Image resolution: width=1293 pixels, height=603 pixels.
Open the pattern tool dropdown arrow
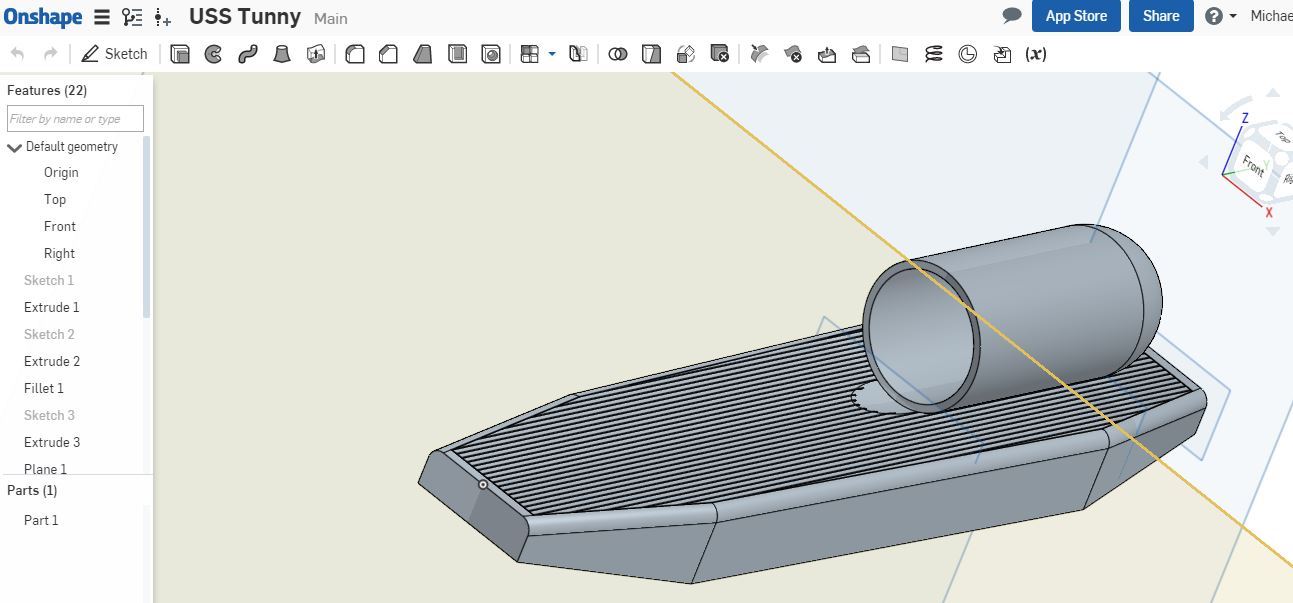tap(551, 54)
